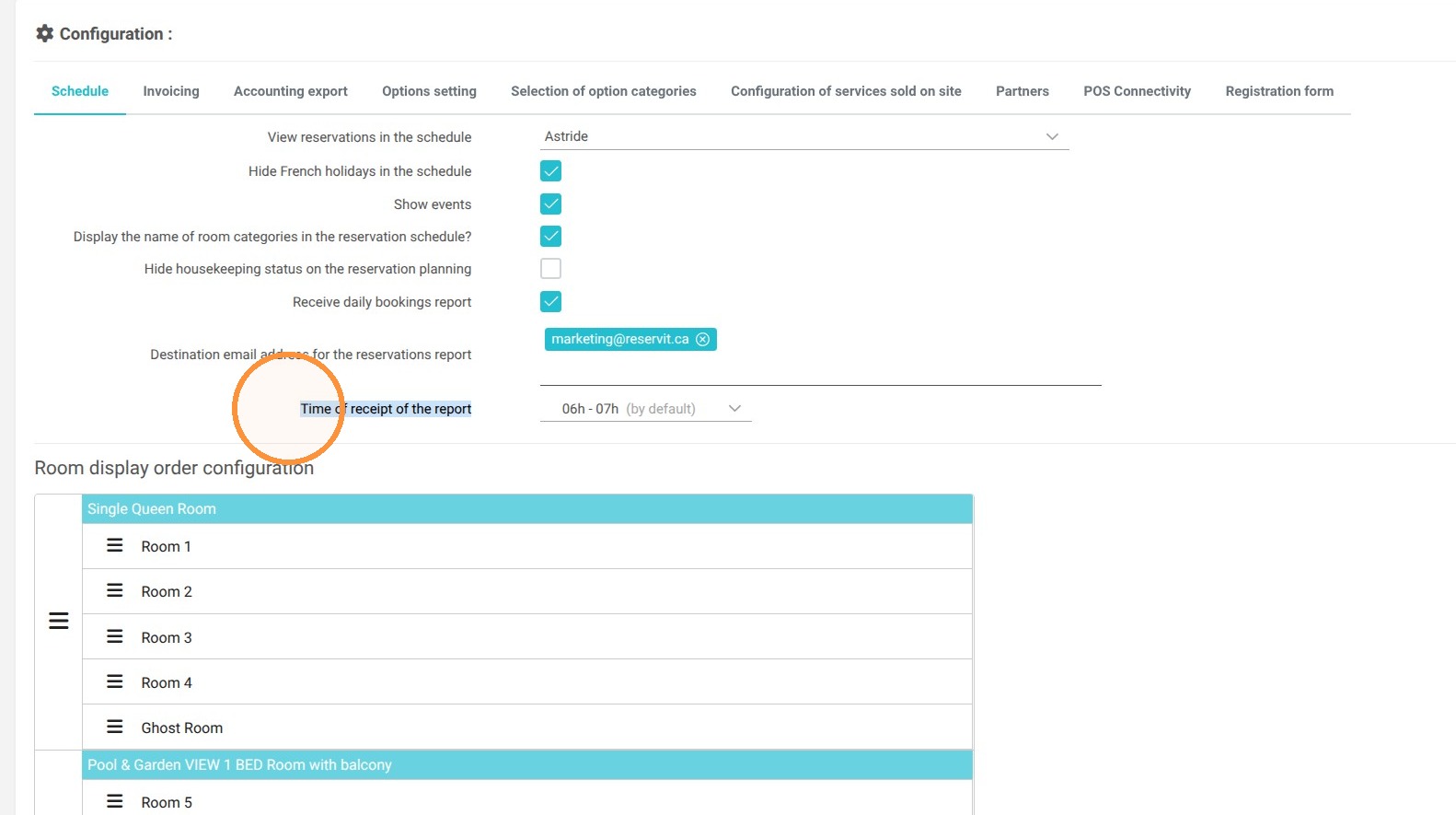1456x815 pixels.
Task: Enable Hide housekeeping status checkbox
Action: (550, 268)
